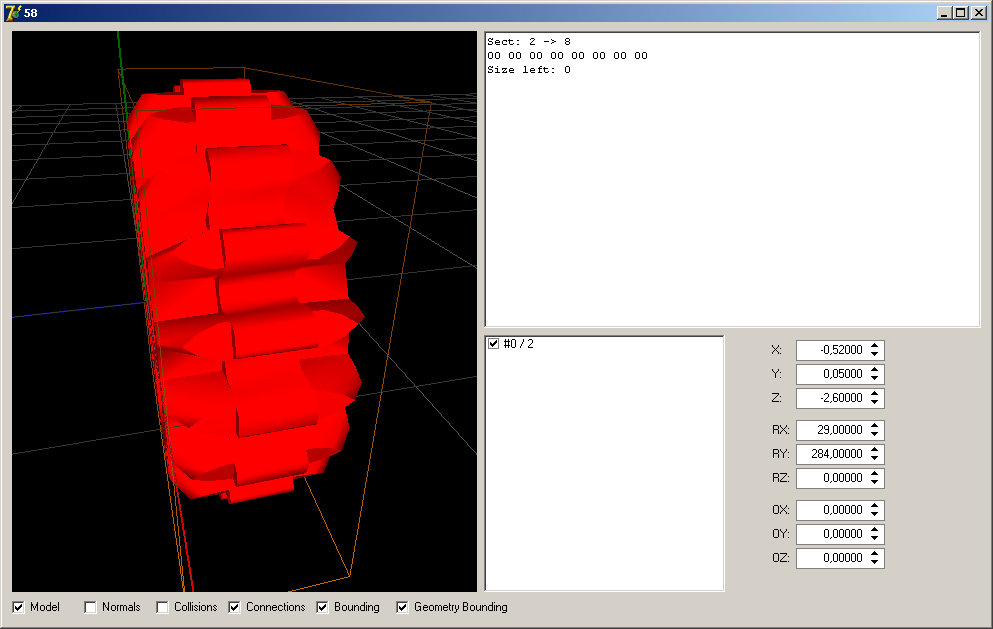This screenshot has width=993, height=629.
Task: Enable the Normals checkbox
Action: [91, 607]
